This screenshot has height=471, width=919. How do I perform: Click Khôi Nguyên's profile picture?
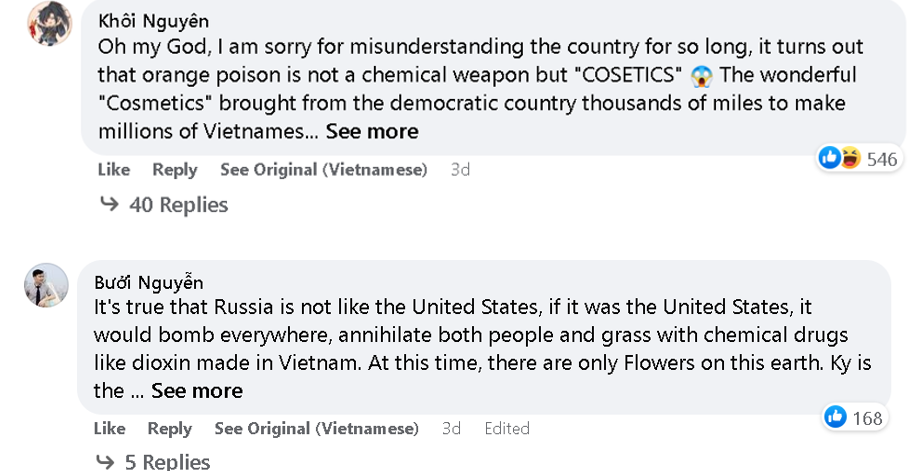point(46,24)
